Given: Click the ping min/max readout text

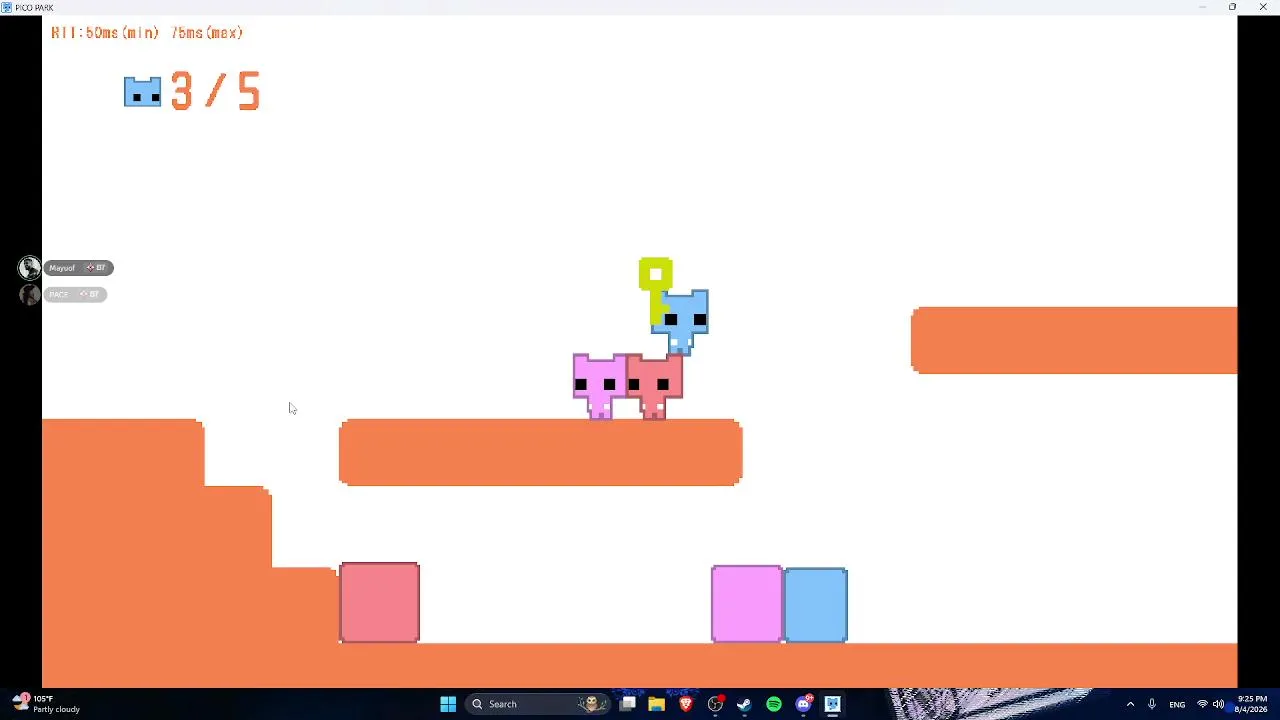Looking at the screenshot, I should pos(147,33).
